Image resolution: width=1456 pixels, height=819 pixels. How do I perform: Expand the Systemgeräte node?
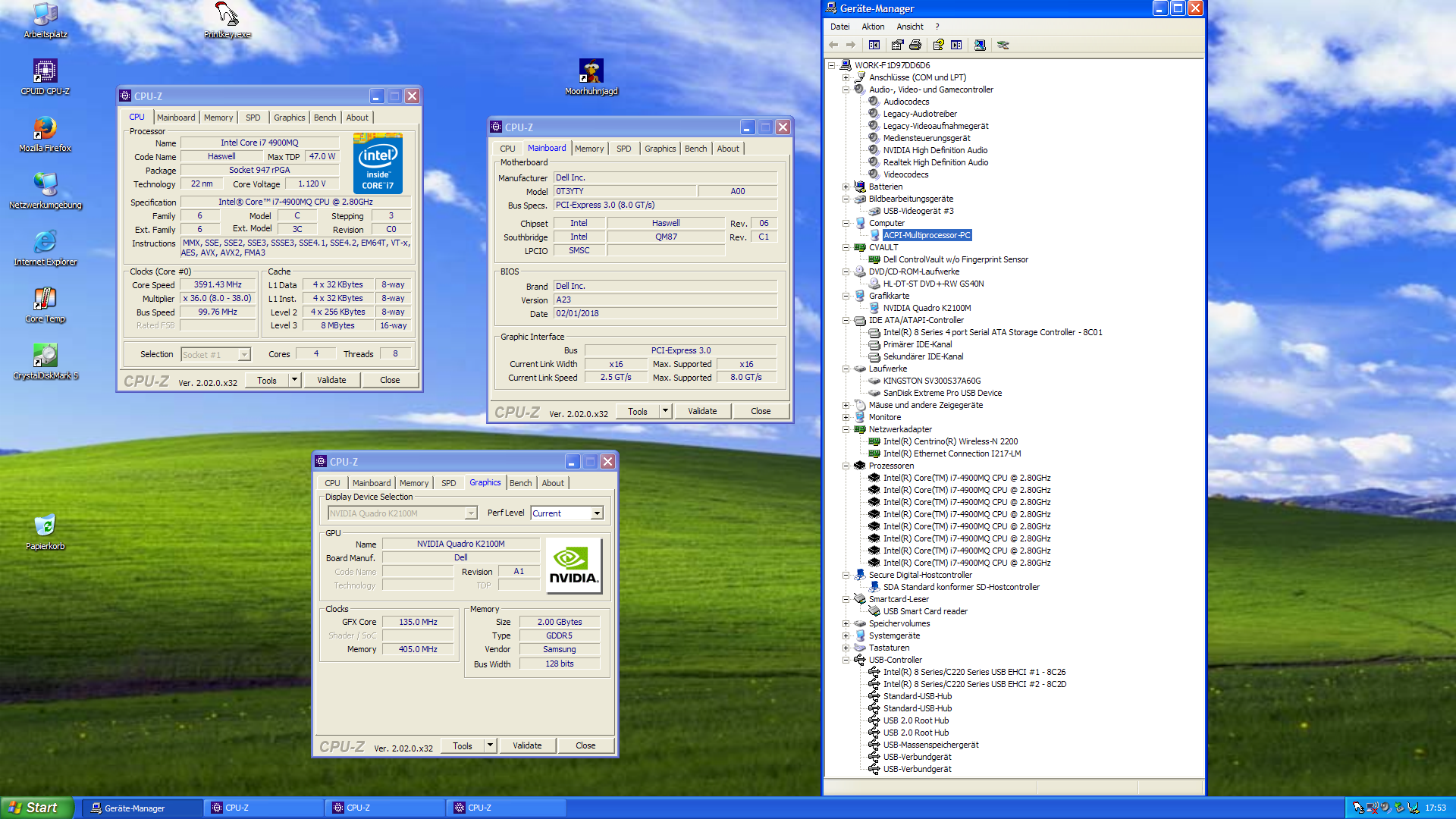pos(846,635)
